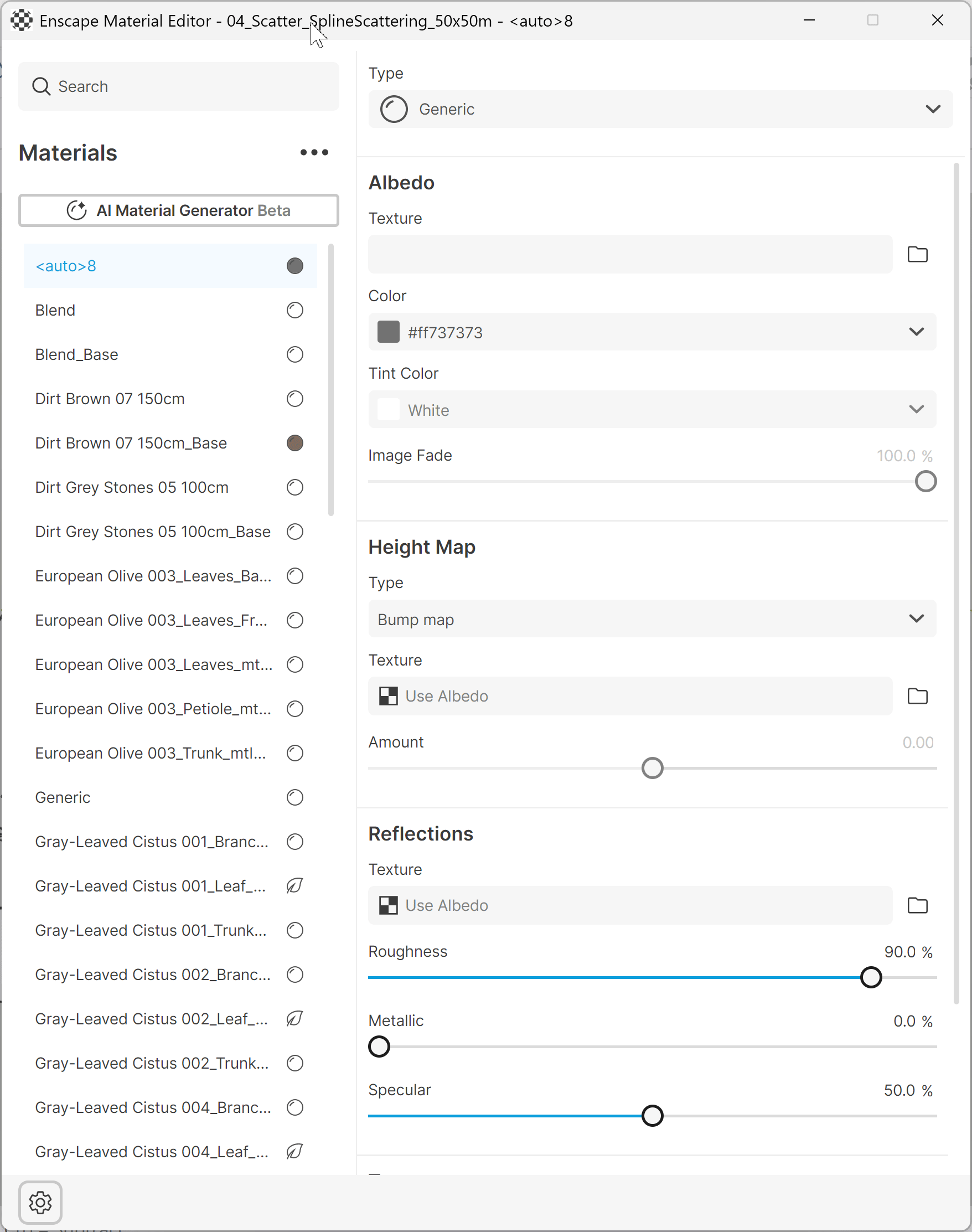Select Dirt Grey Stones 05 100cm material
The image size is (972, 1232).
pyautogui.click(x=170, y=487)
